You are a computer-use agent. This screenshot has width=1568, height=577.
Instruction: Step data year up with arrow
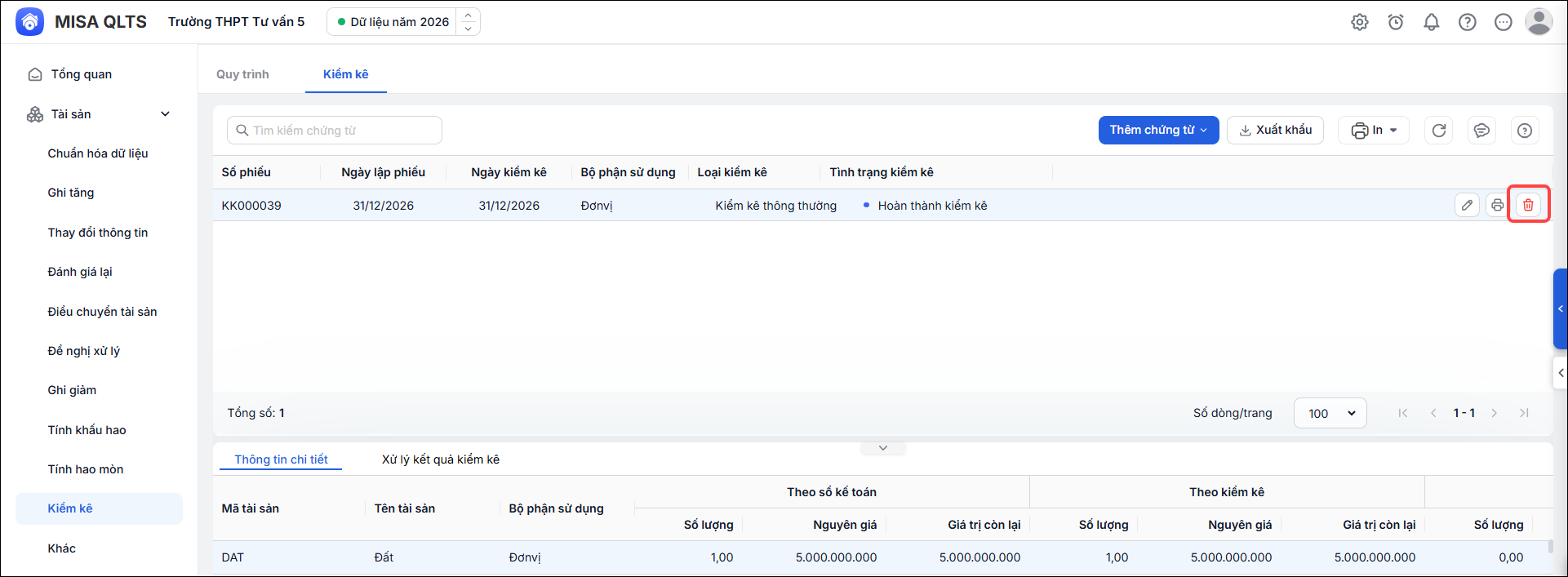point(469,16)
